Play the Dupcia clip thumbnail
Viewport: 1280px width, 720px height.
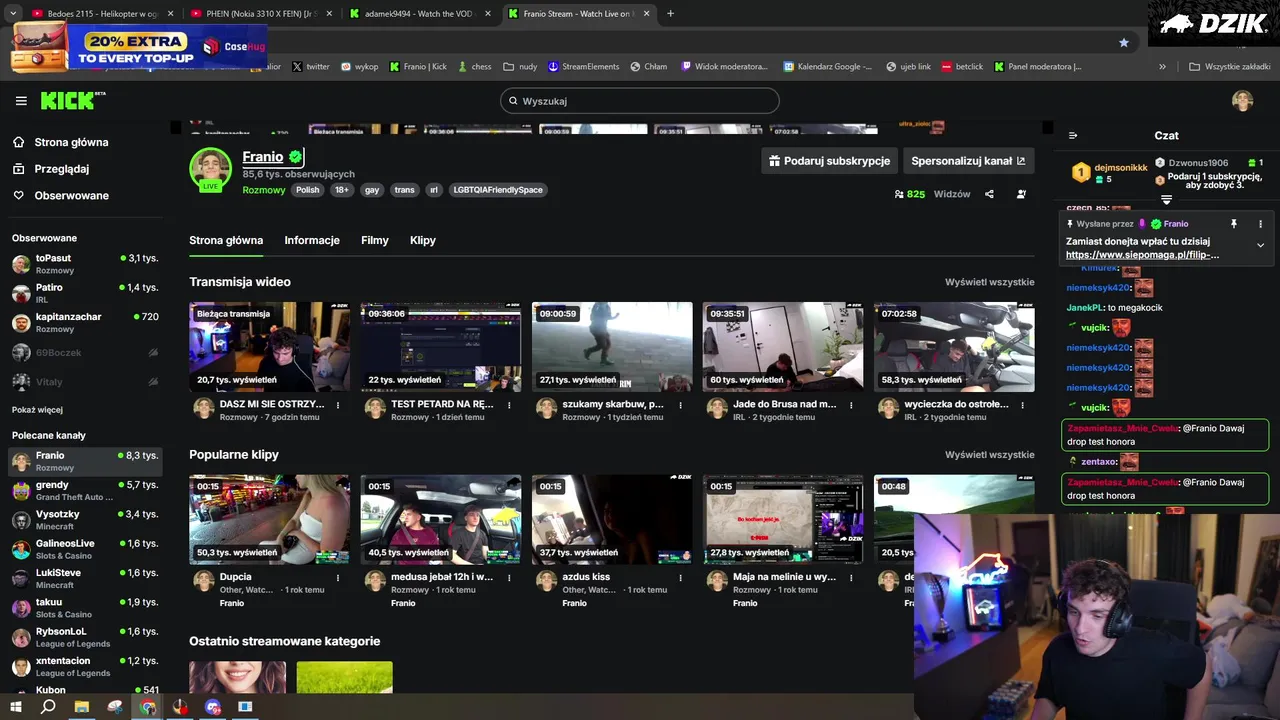pyautogui.click(x=269, y=519)
